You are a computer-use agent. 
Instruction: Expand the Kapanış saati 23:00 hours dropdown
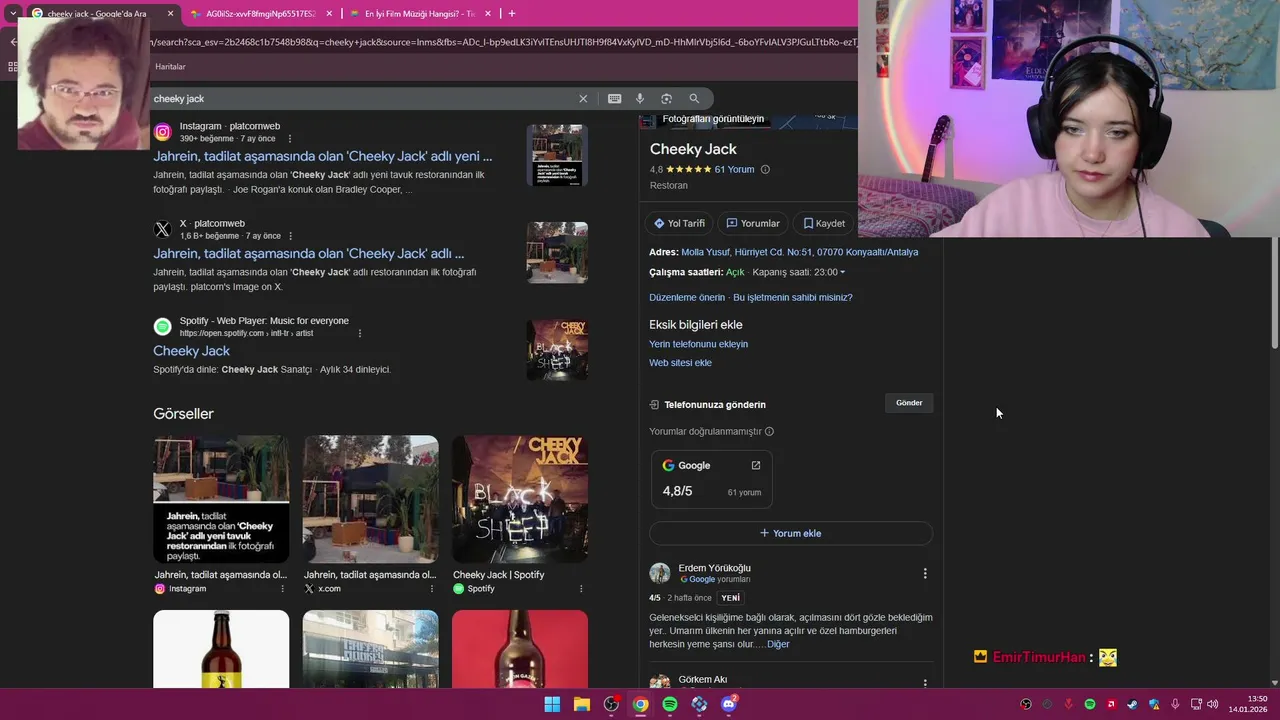tap(799, 272)
